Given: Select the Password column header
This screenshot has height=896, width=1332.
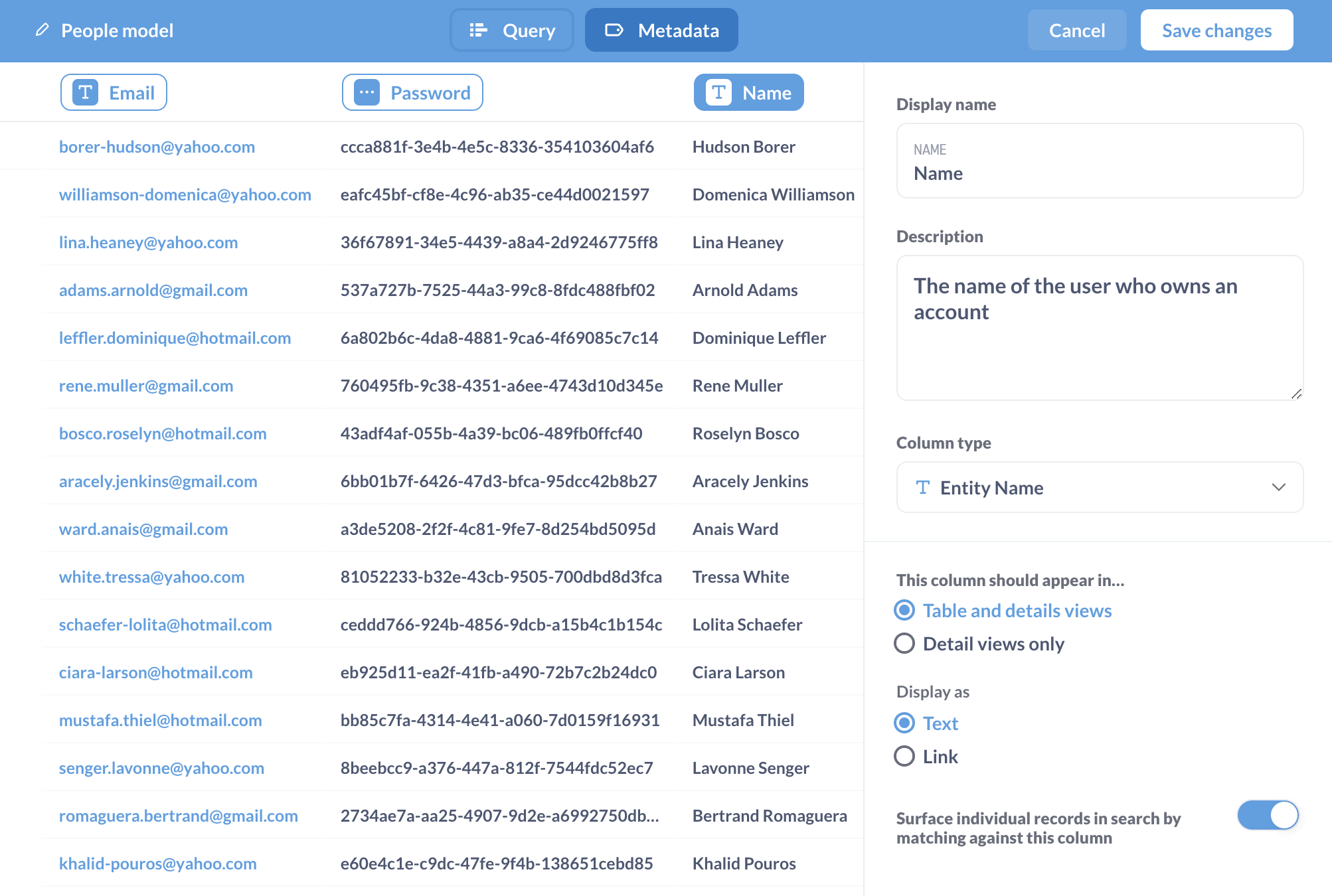Looking at the screenshot, I should point(412,92).
